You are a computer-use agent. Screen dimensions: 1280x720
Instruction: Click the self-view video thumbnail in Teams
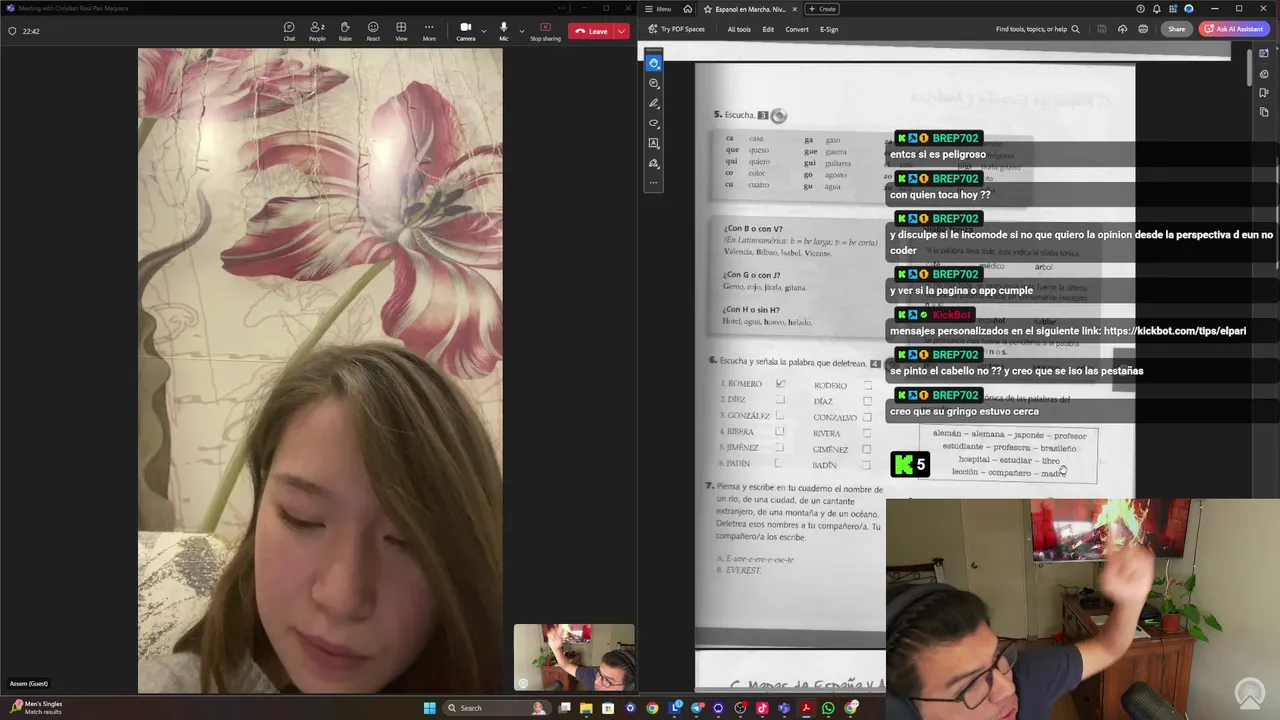click(574, 657)
